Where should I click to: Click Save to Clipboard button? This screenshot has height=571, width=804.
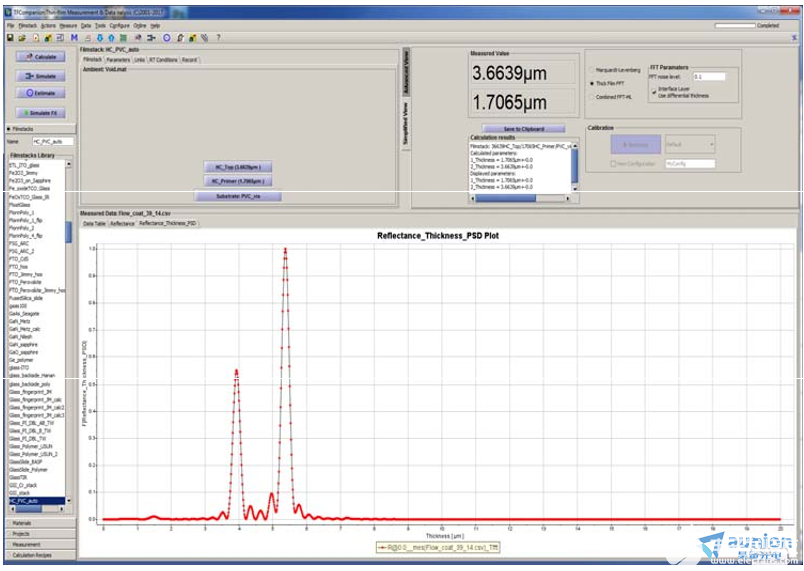[x=523, y=128]
